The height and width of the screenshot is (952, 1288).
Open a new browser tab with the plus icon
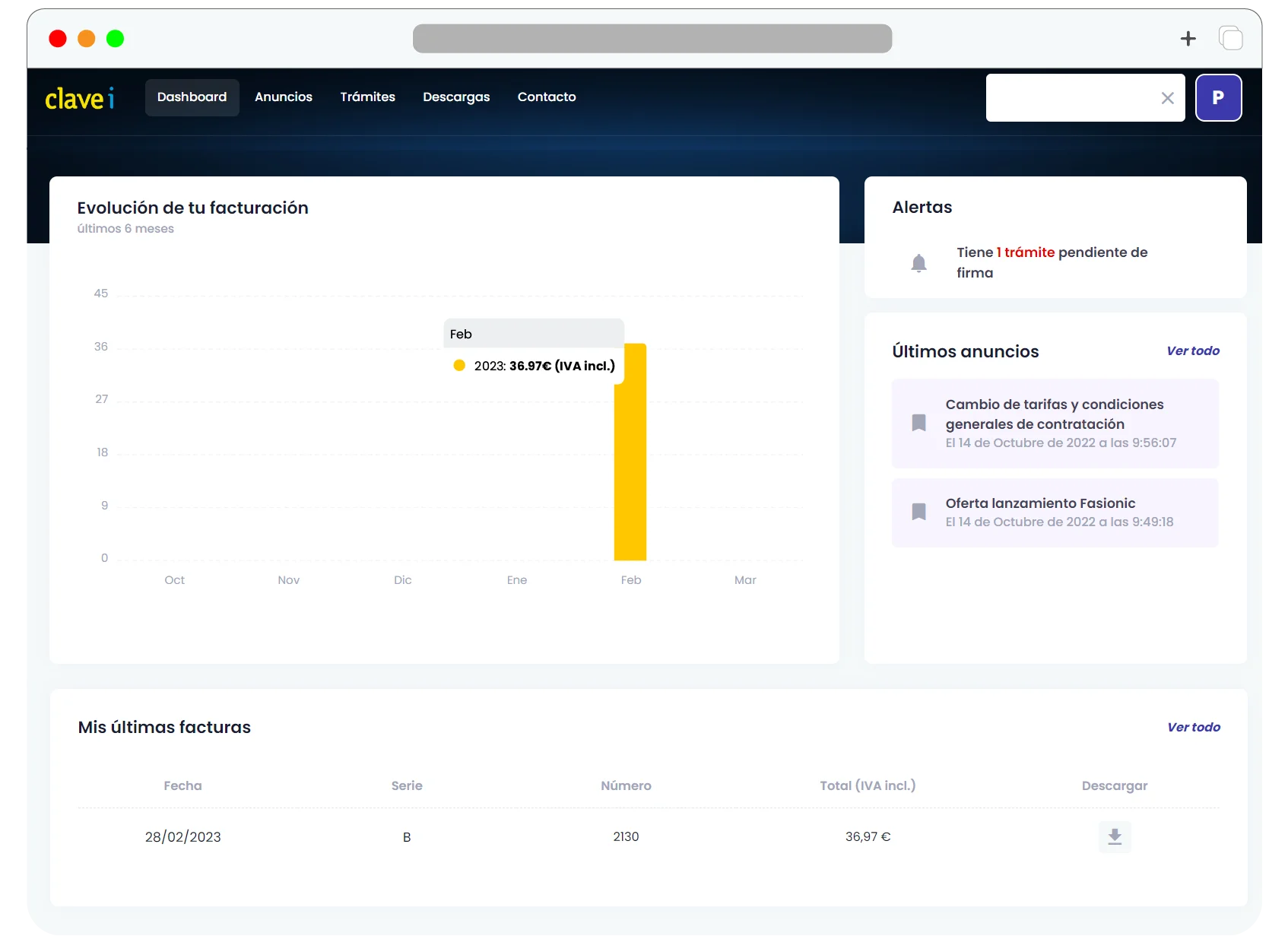(1188, 38)
